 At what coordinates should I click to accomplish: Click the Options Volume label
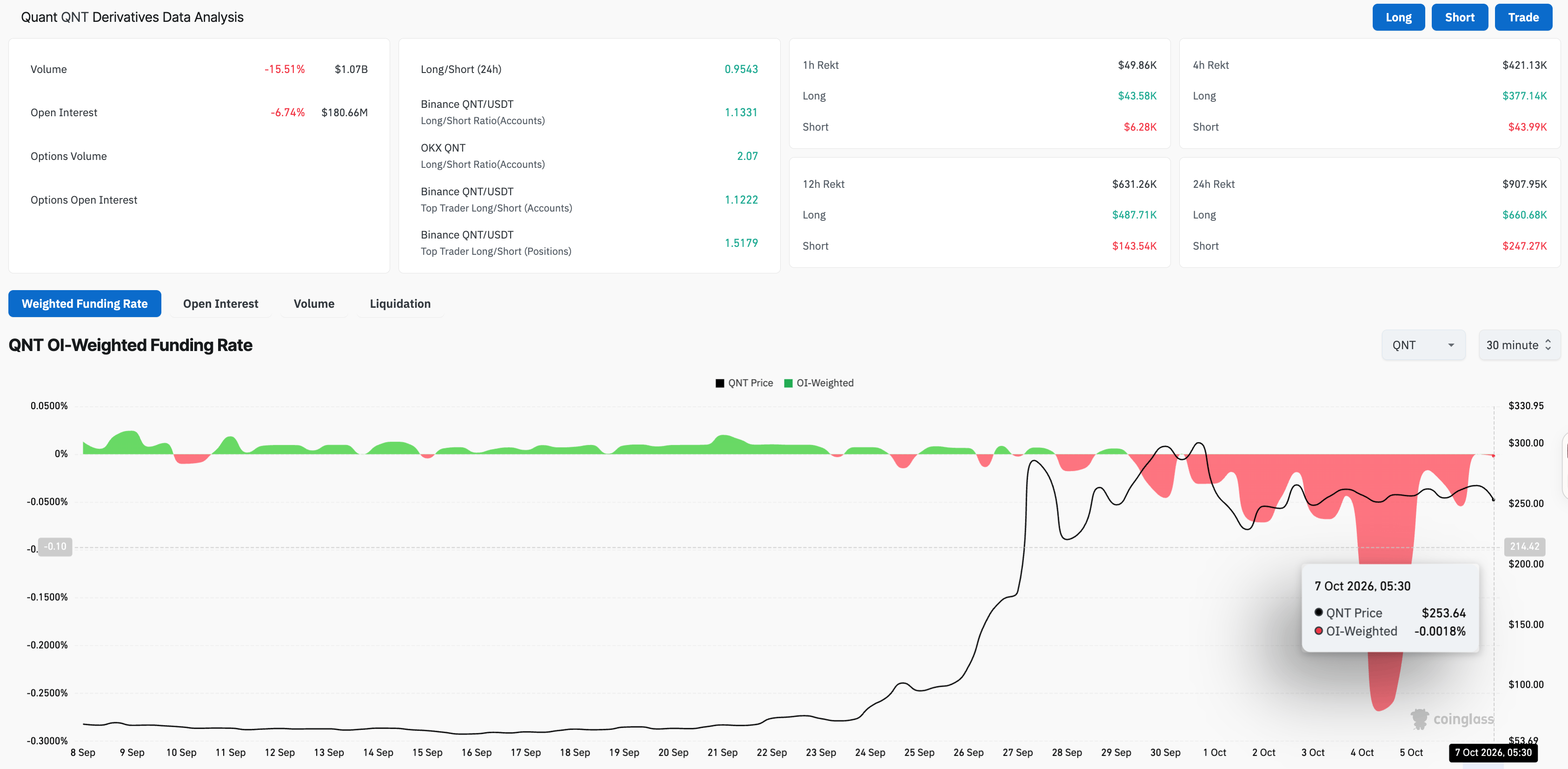point(69,156)
